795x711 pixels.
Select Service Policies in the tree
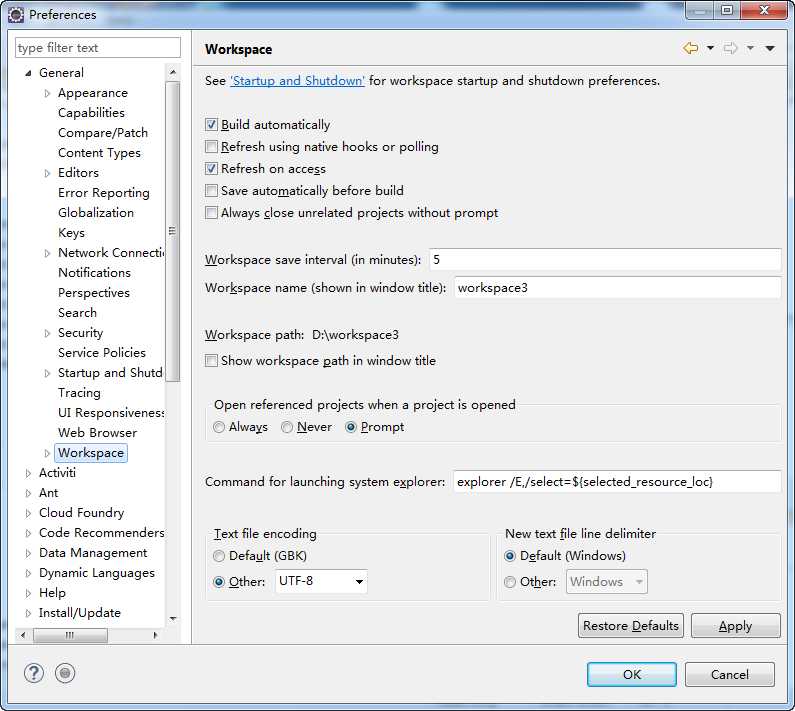102,352
